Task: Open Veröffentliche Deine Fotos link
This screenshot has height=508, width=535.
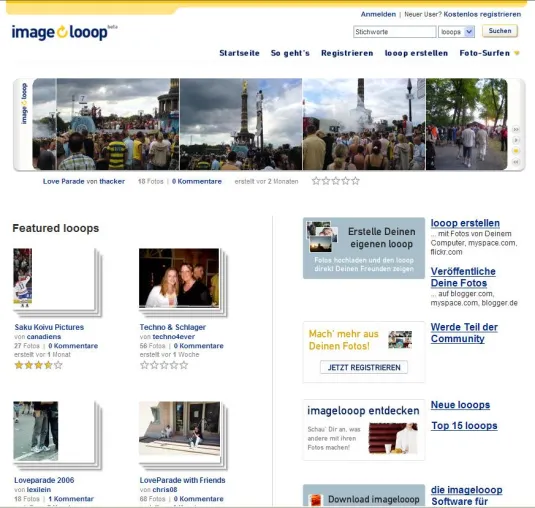Action: click(x=463, y=277)
